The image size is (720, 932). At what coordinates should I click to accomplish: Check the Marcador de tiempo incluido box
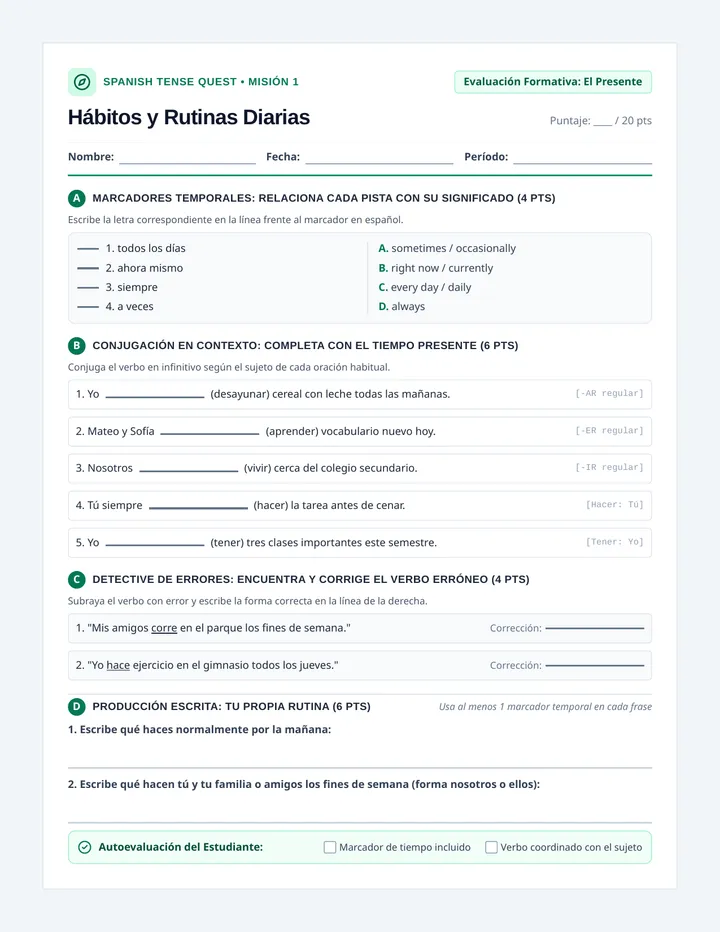[x=329, y=847]
